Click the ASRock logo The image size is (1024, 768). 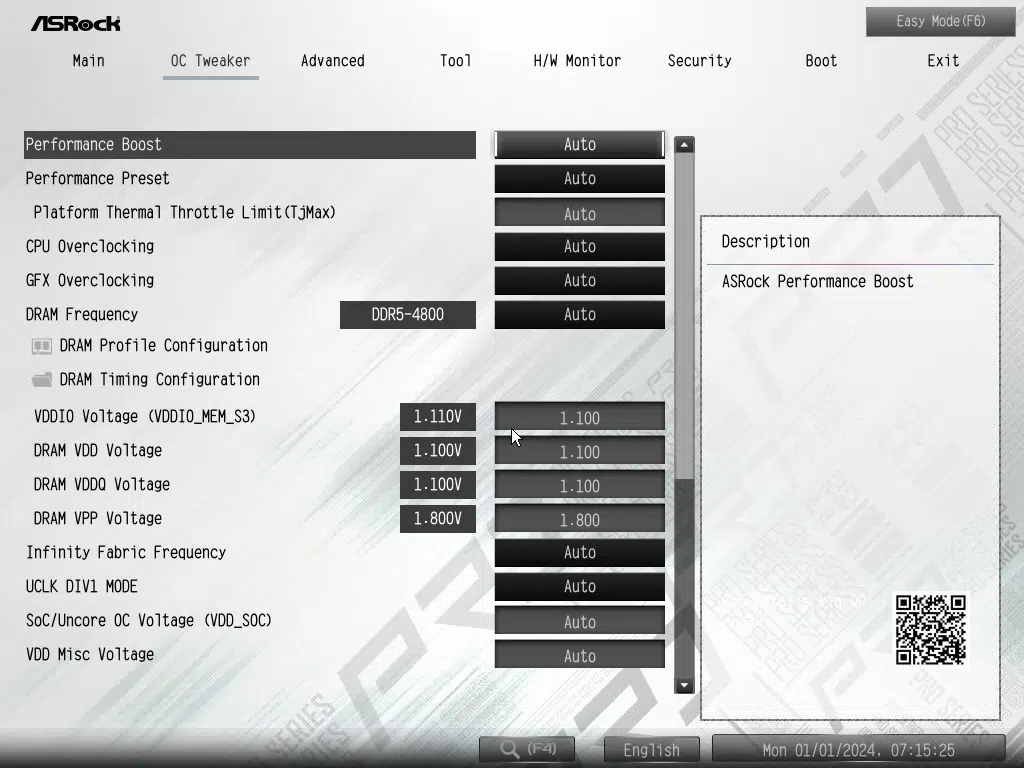tap(75, 22)
